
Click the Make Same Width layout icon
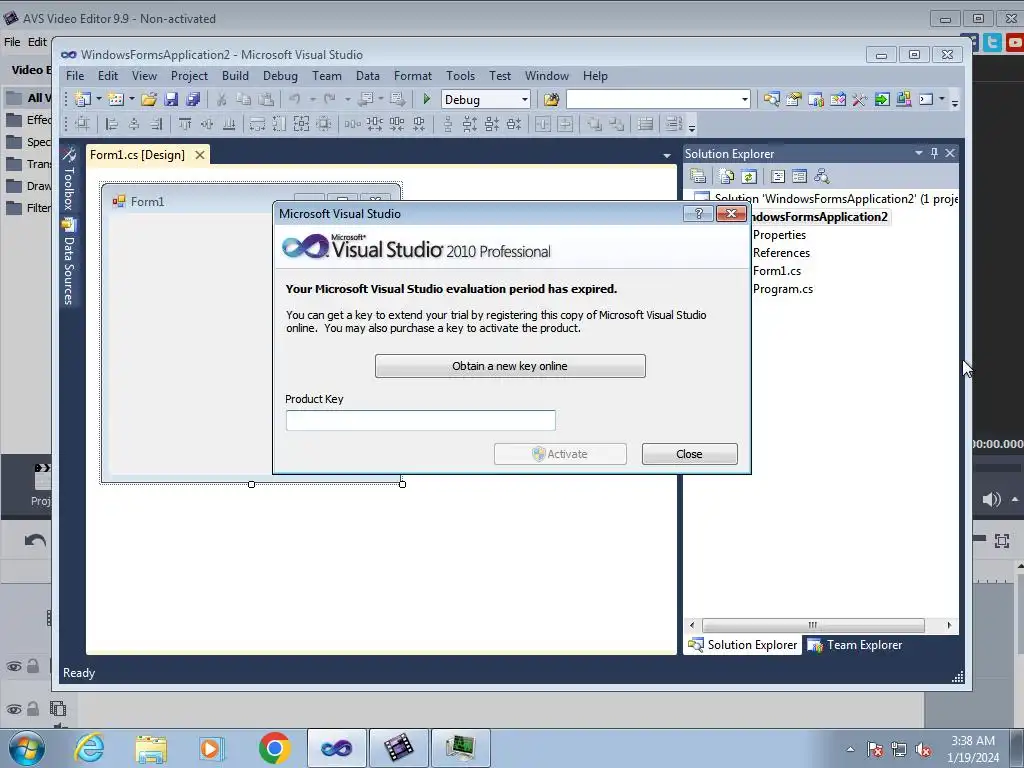tap(257, 123)
